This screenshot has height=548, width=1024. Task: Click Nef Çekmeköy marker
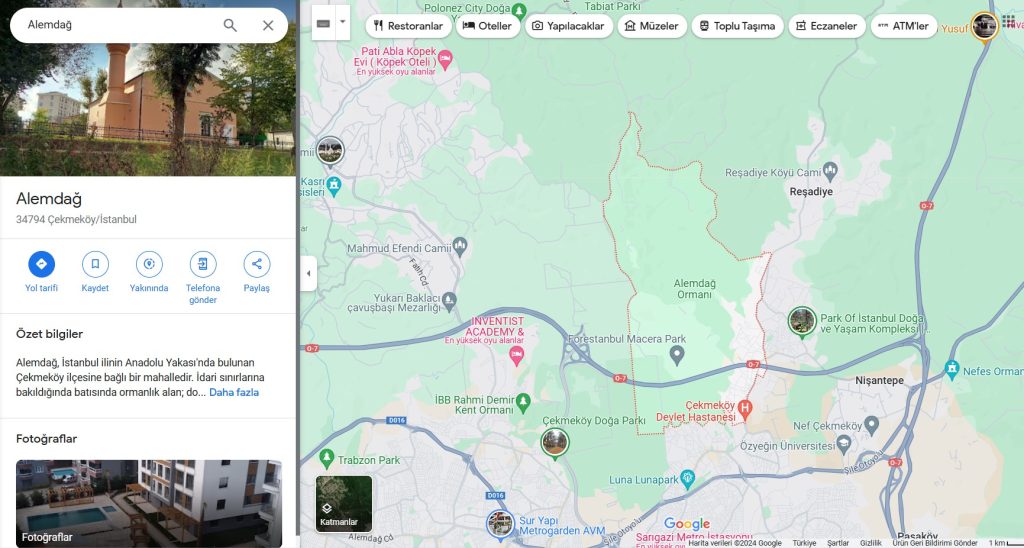click(x=871, y=426)
